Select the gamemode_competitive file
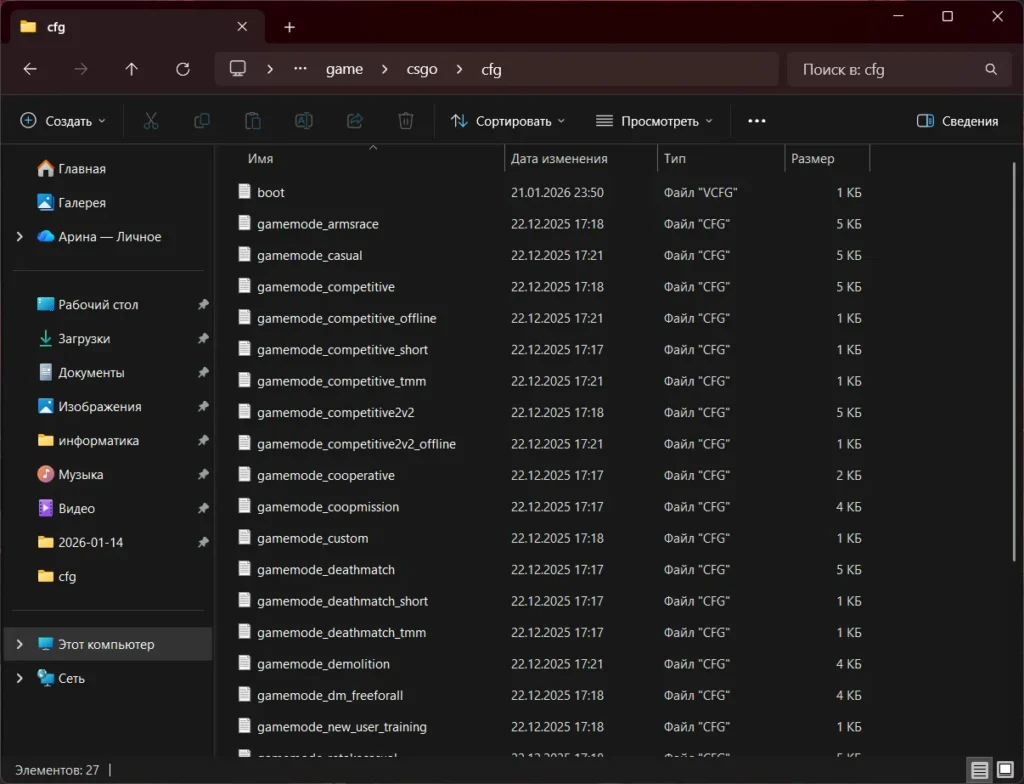 click(x=326, y=287)
